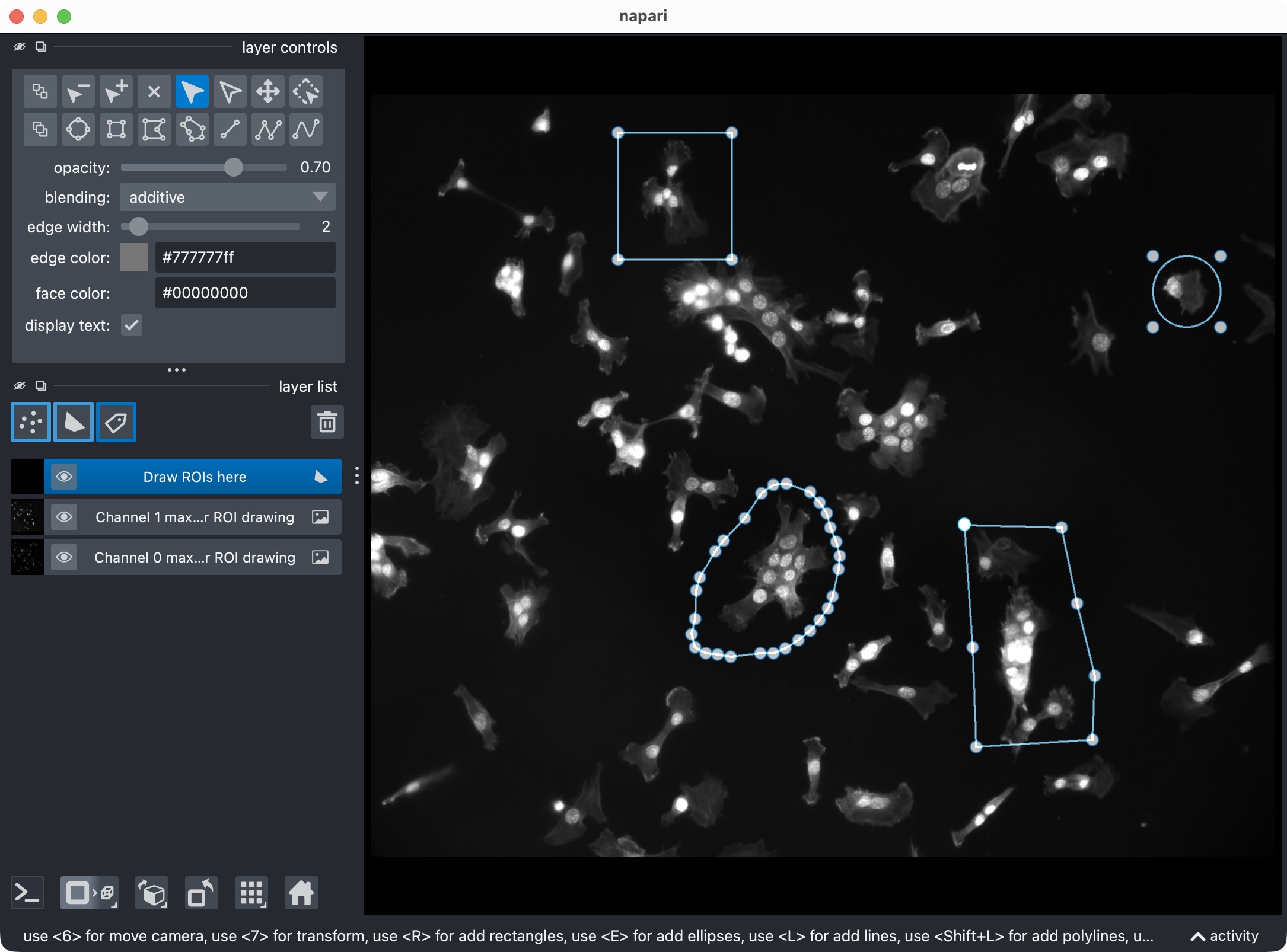Edit face color hex field
The height and width of the screenshot is (952, 1287).
246,293
